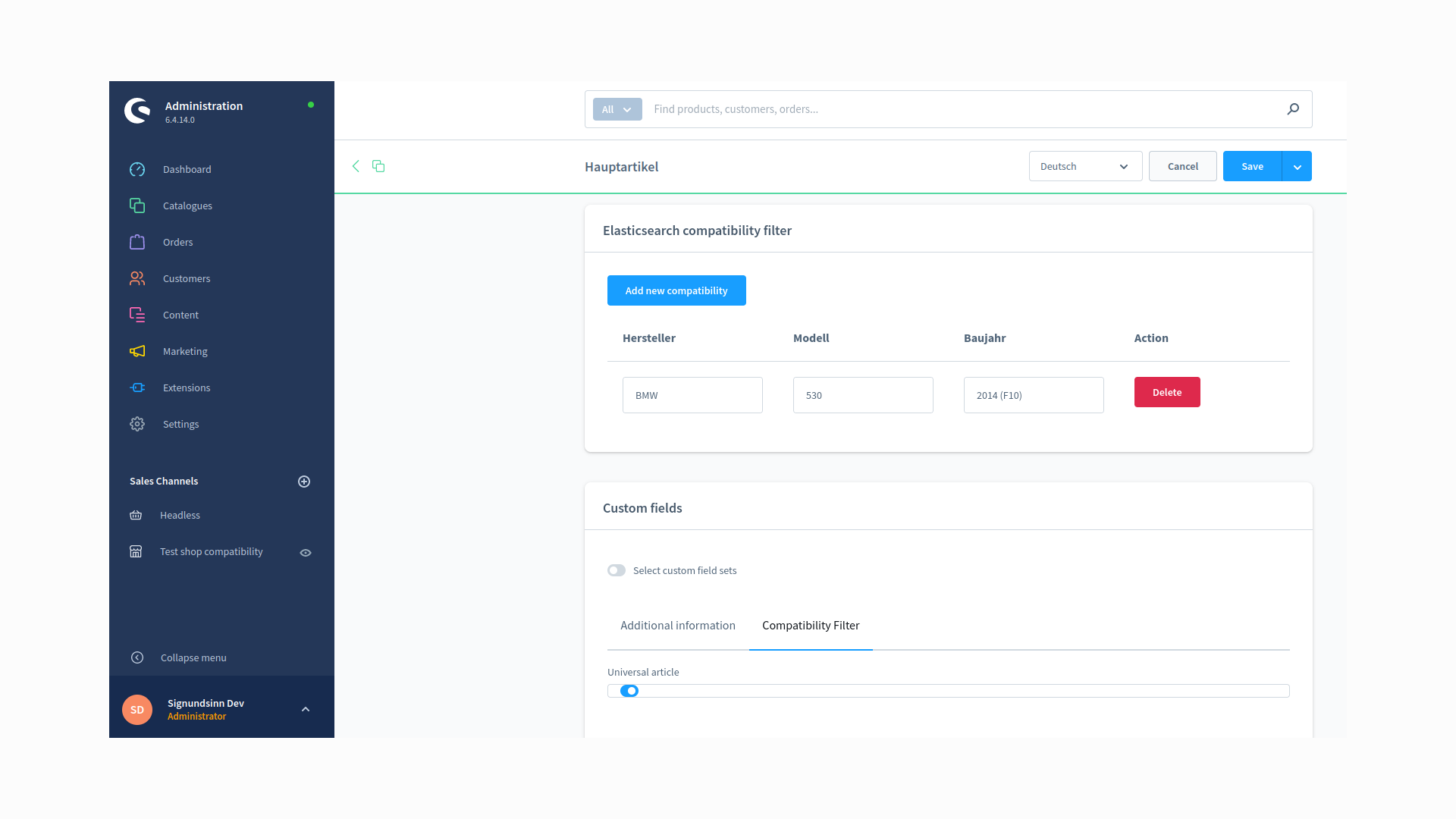Open the Extensions plug icon
Screen dimensions: 1456x819
pos(137,388)
